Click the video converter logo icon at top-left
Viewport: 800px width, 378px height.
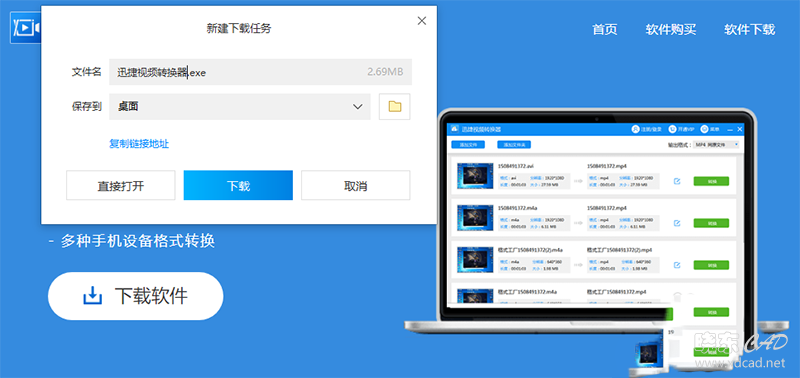click(x=26, y=28)
